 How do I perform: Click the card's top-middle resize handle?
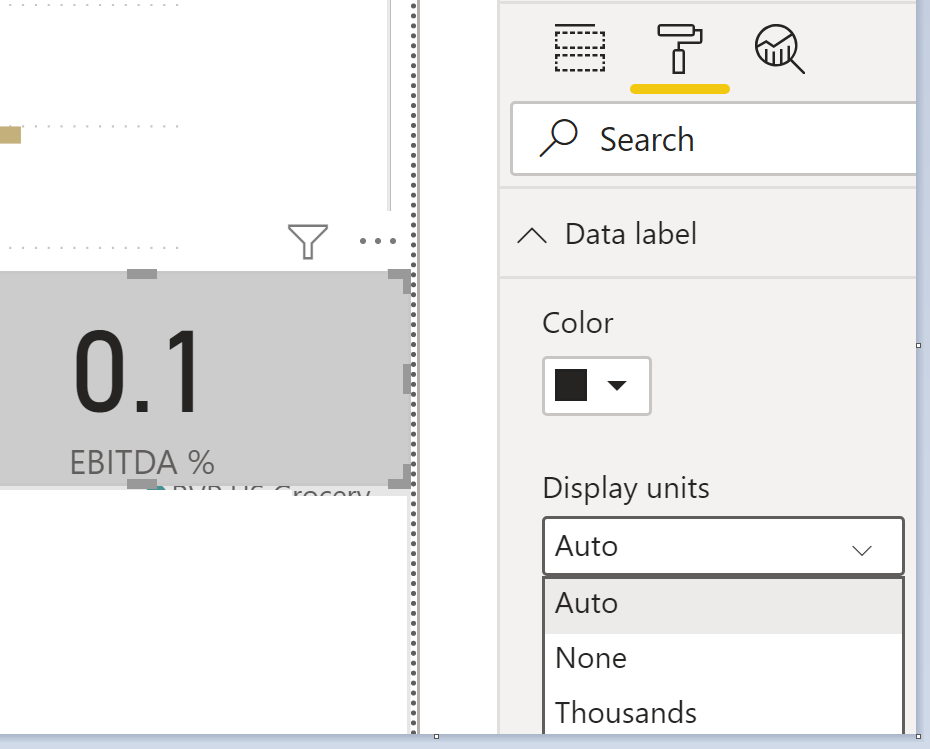[x=142, y=274]
